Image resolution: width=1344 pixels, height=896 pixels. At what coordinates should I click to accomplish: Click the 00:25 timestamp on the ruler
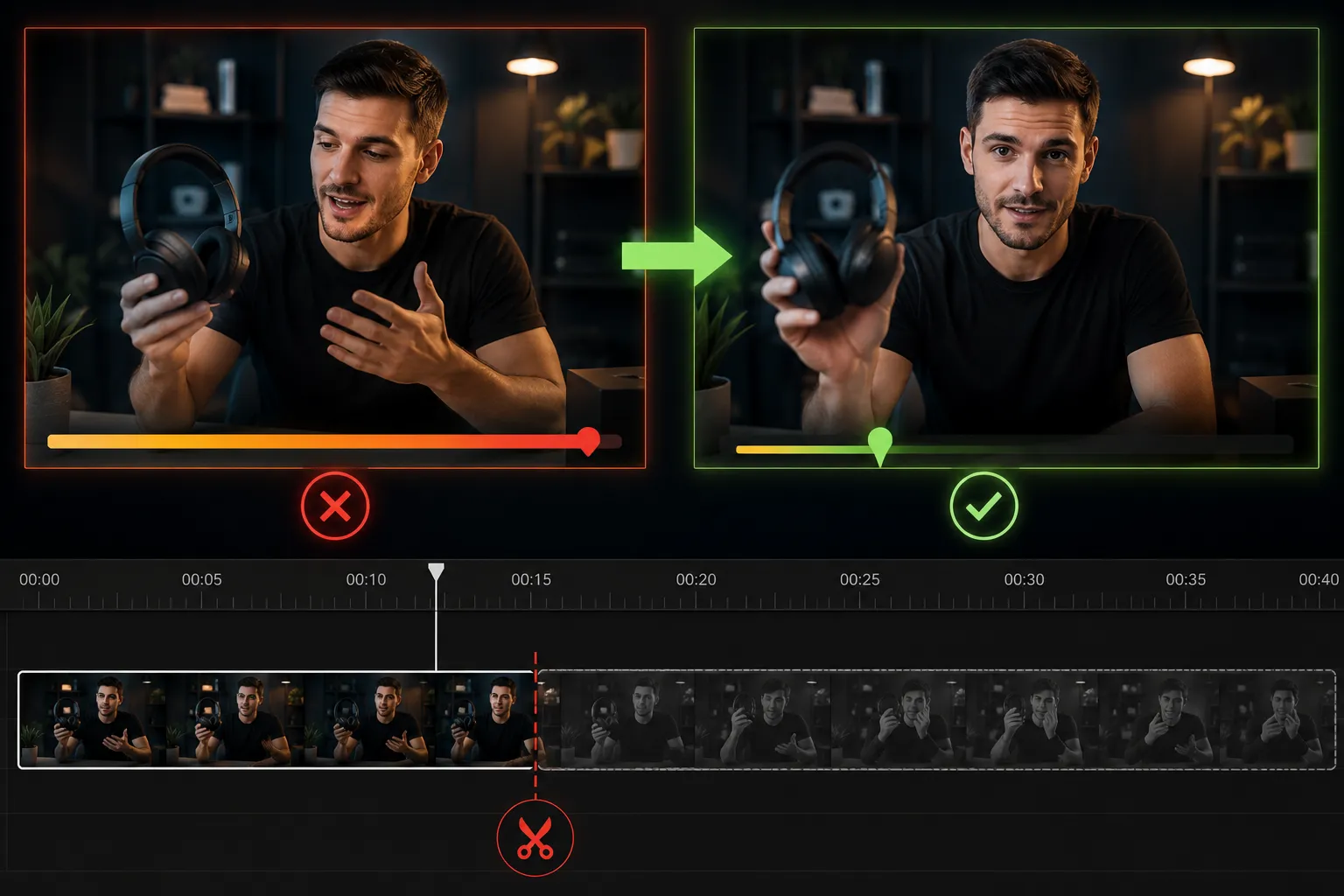(x=859, y=579)
